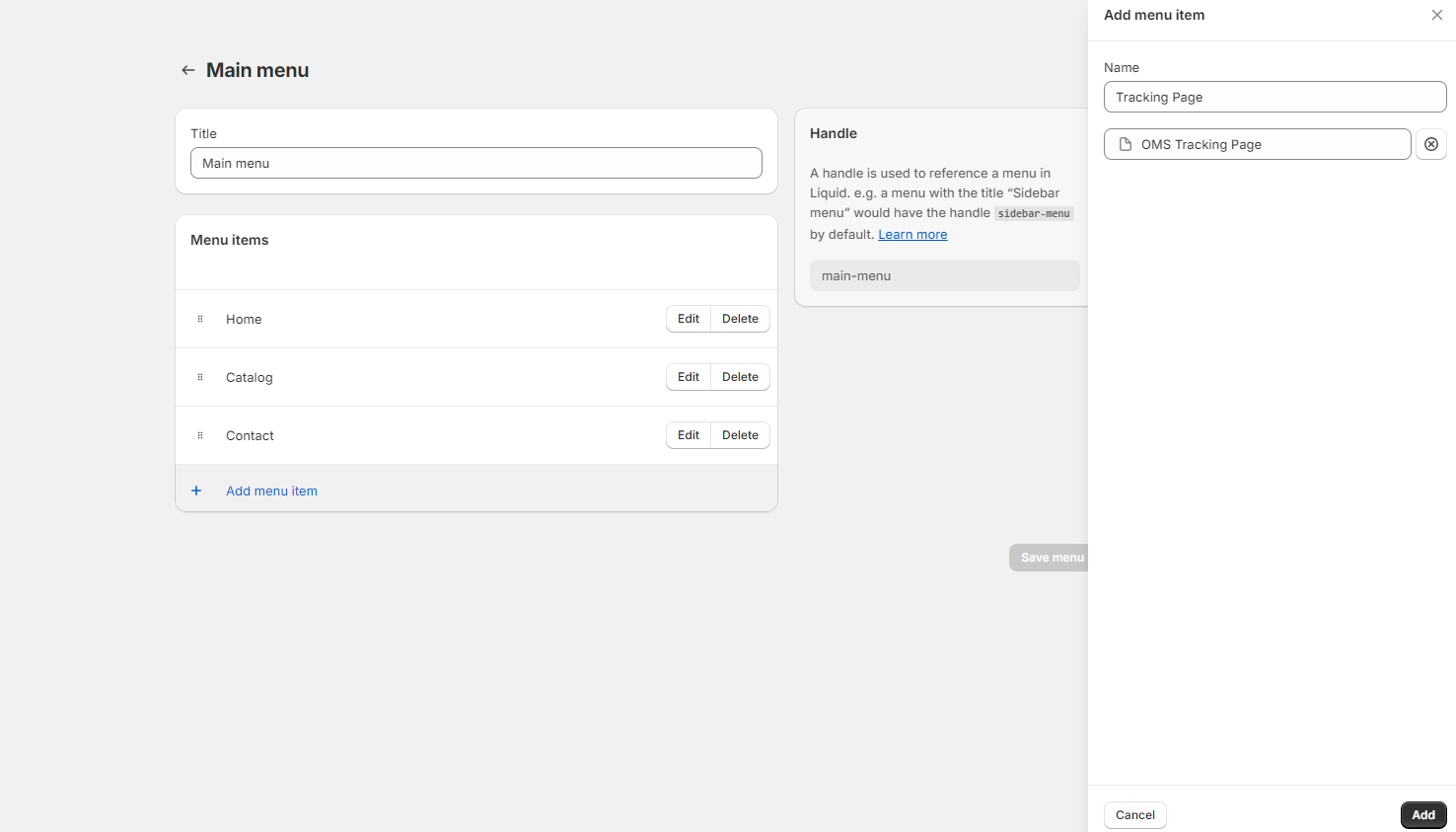Focus the menu Title input field
This screenshot has width=1456, height=832.
475,163
